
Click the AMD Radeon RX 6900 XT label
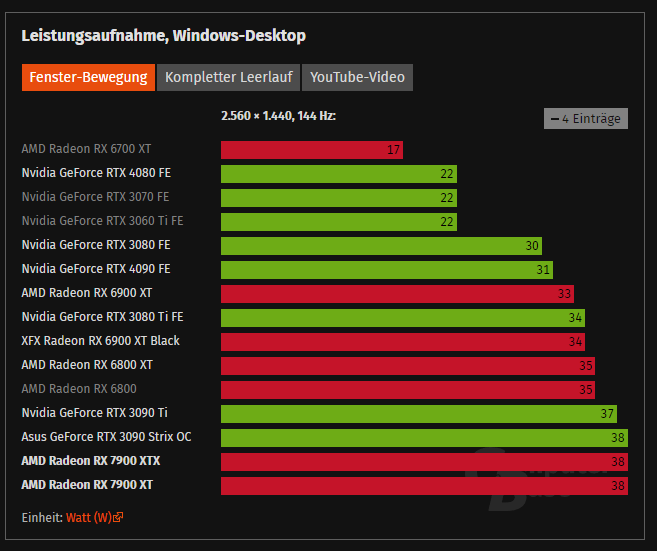[87, 293]
